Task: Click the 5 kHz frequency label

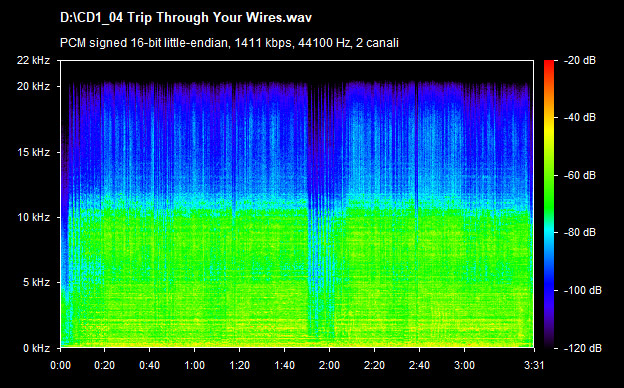Action: point(36,283)
